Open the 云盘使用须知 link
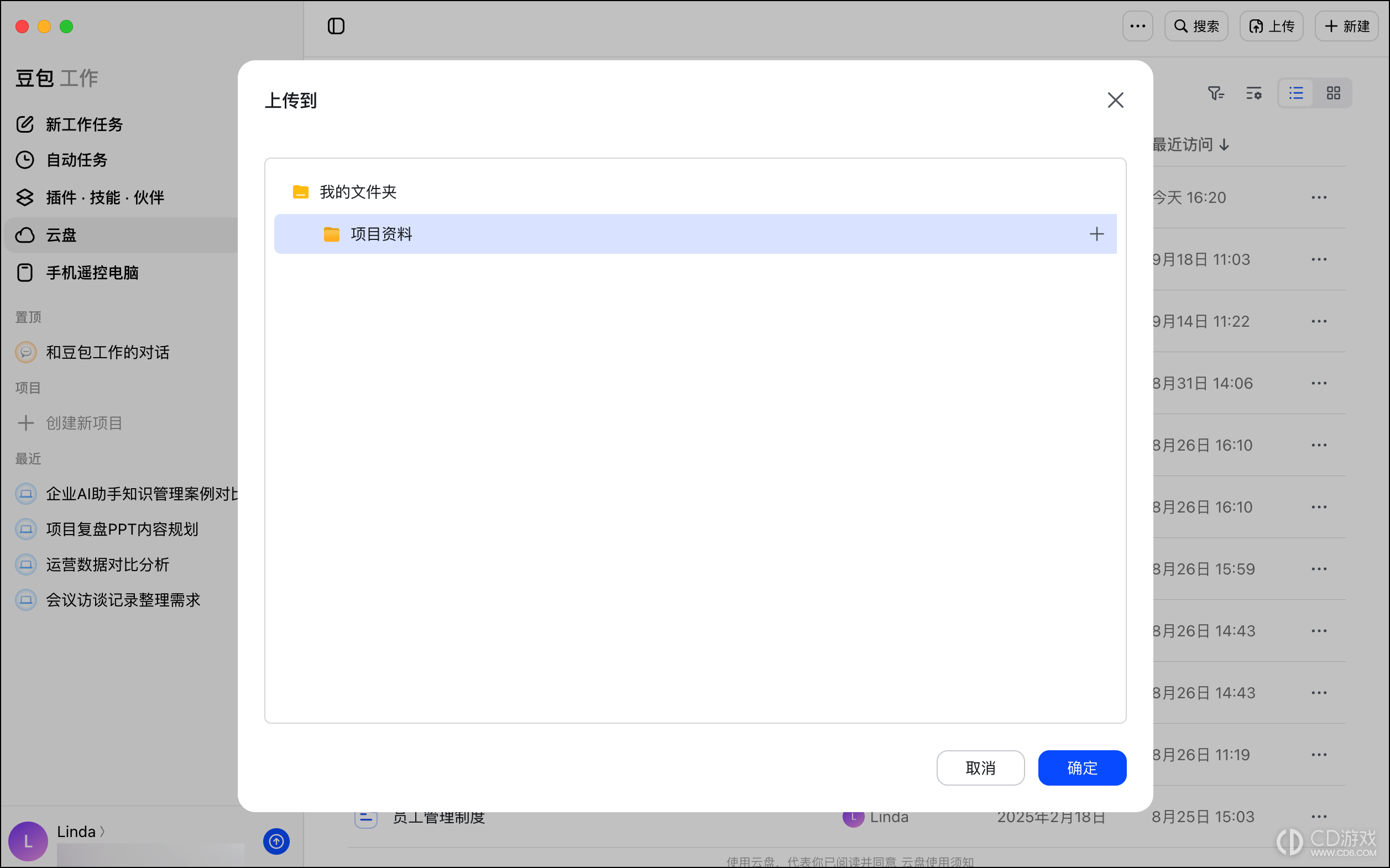The height and width of the screenshot is (868, 1390). (938, 862)
